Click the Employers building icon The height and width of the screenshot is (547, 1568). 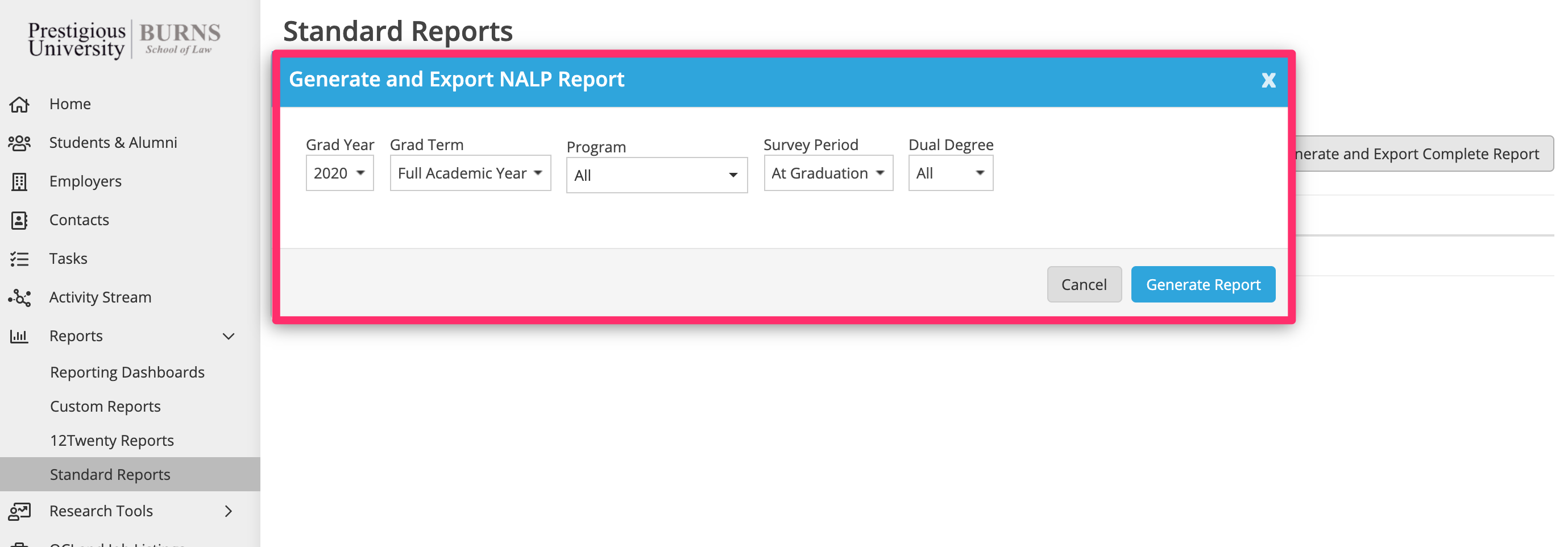pos(19,182)
